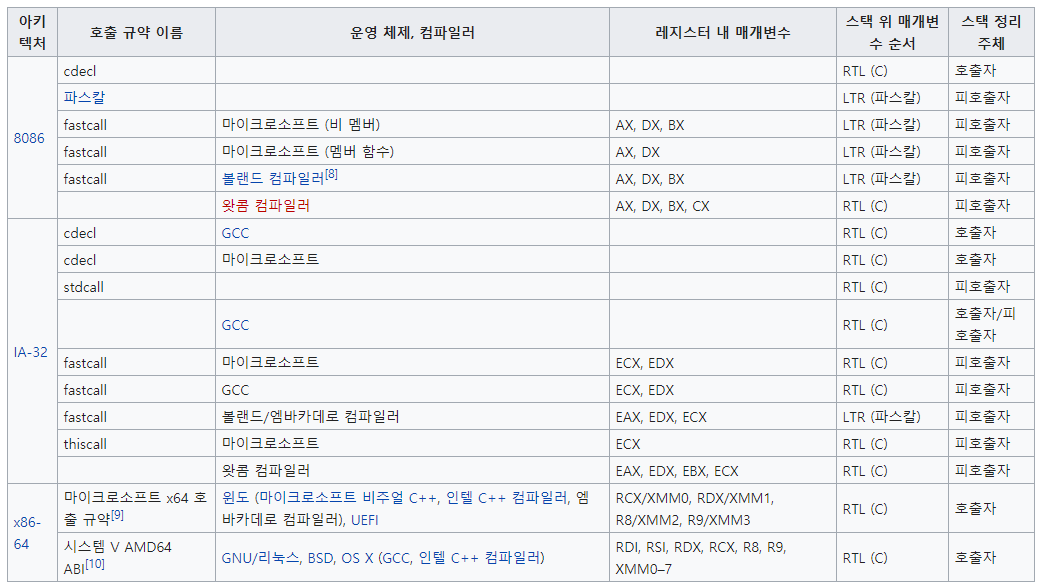Click 마이크로소프트 in the thiscall row
Screen dimensions: 1044x588
click(x=270, y=444)
